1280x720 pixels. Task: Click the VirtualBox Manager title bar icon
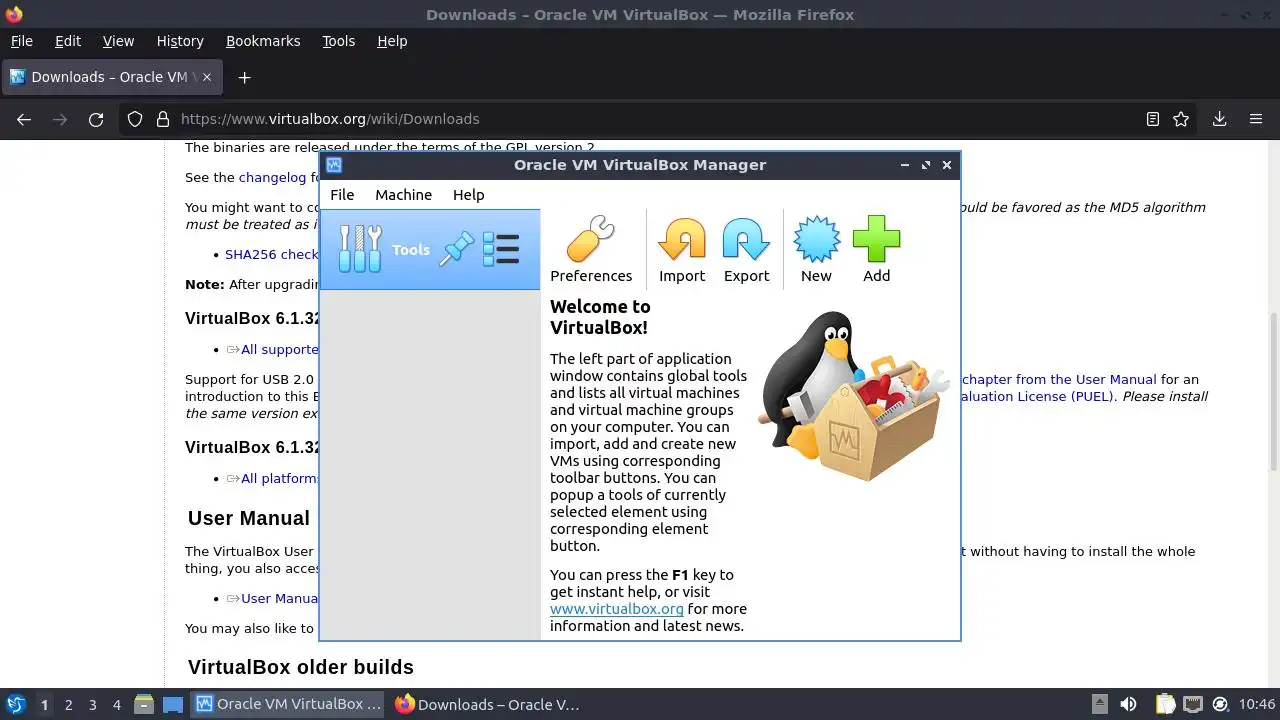click(x=334, y=165)
